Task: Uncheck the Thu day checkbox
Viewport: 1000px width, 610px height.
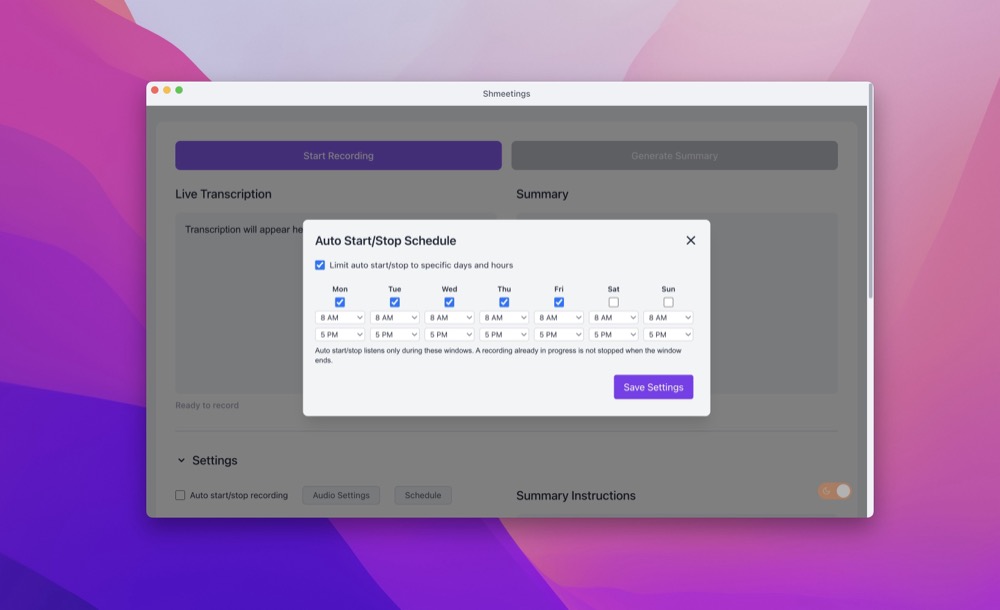Action: [504, 302]
